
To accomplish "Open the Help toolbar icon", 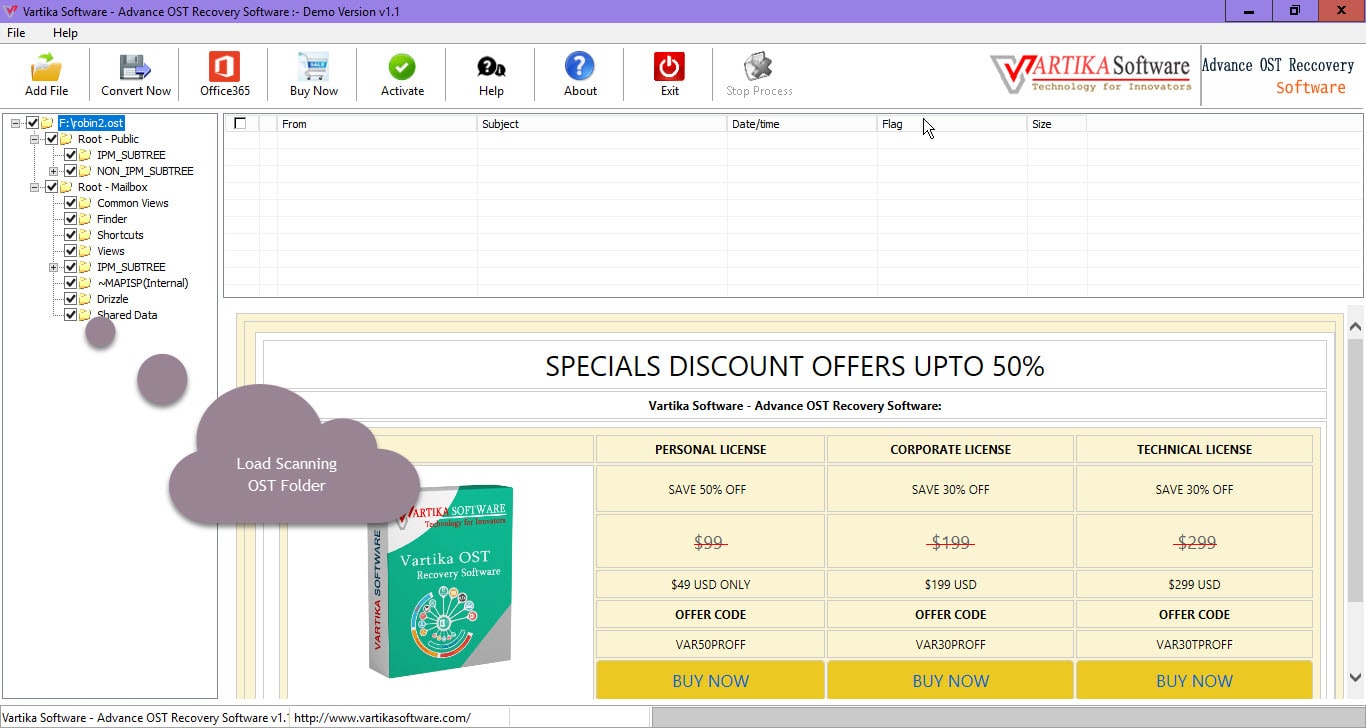I will [x=491, y=68].
